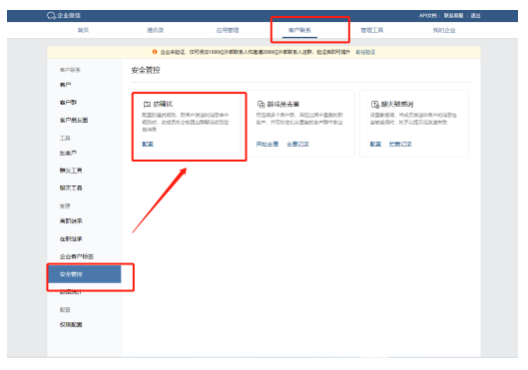Go to the 应用管理 tab
The image size is (528, 370).
pyautogui.click(x=228, y=30)
